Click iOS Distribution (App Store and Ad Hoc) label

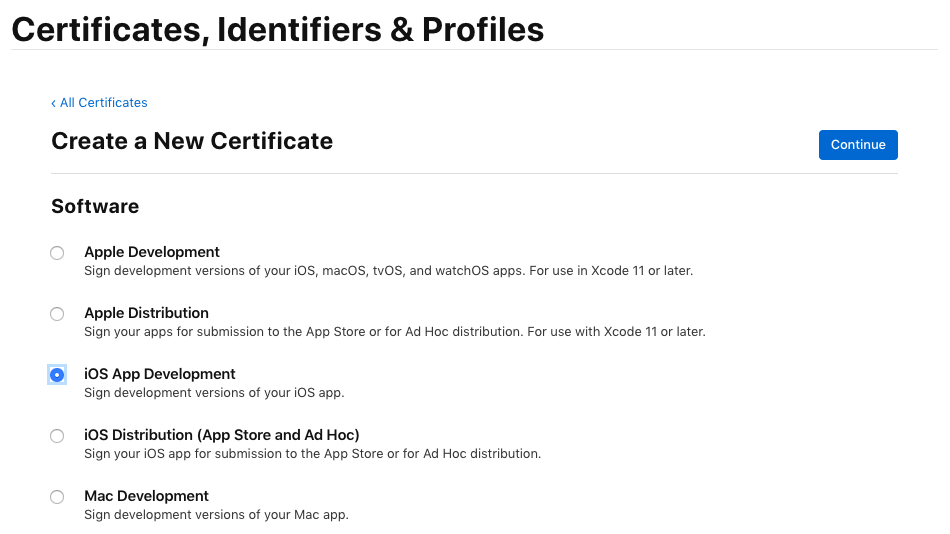point(222,435)
